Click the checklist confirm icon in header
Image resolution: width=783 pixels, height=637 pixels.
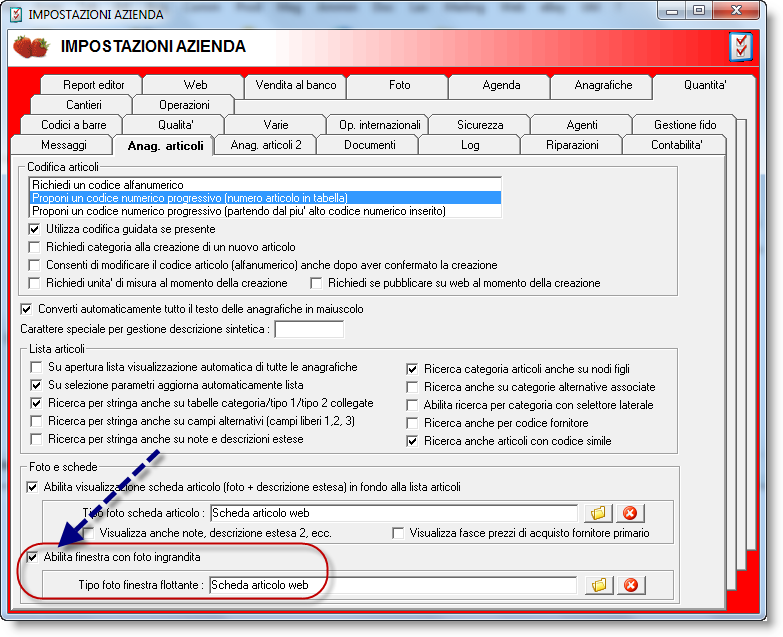click(x=740, y=47)
